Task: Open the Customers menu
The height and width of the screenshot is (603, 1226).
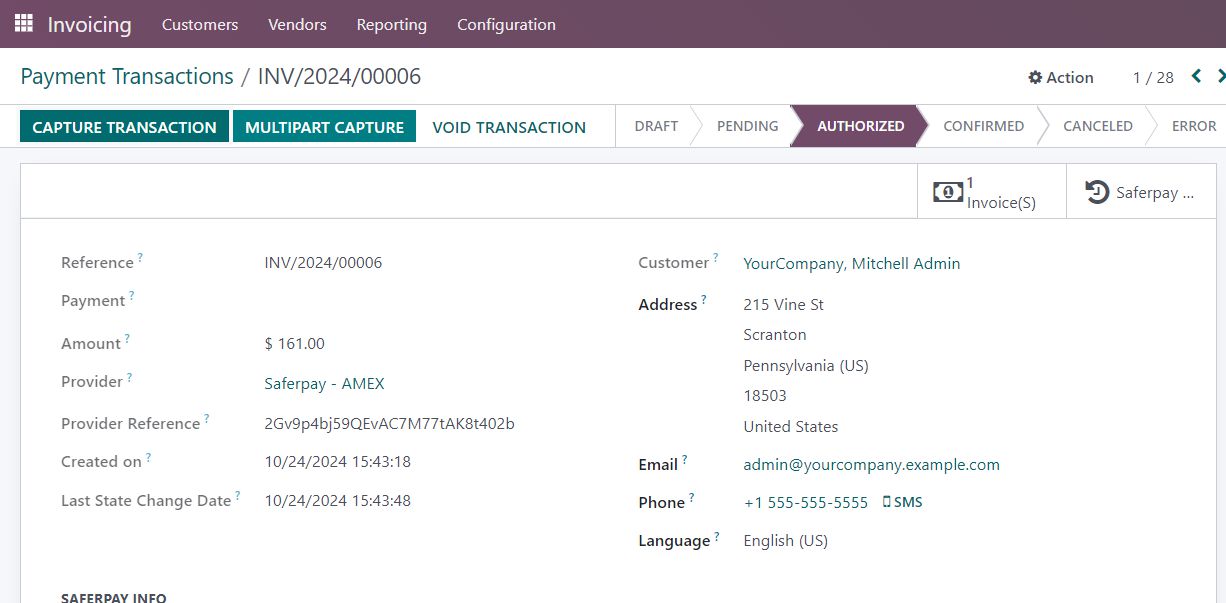Action: 200,24
